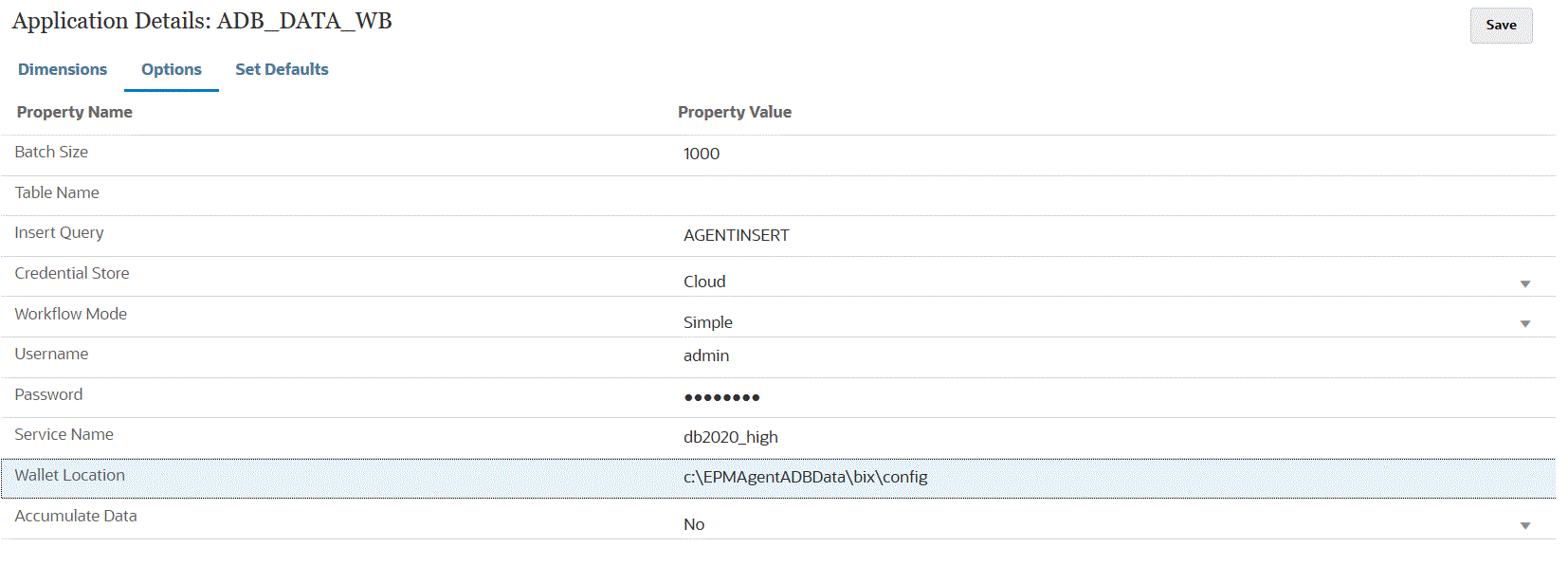Select the Insert Query value AGENTINSERT
The image size is (1568, 583).
pyautogui.click(x=736, y=235)
